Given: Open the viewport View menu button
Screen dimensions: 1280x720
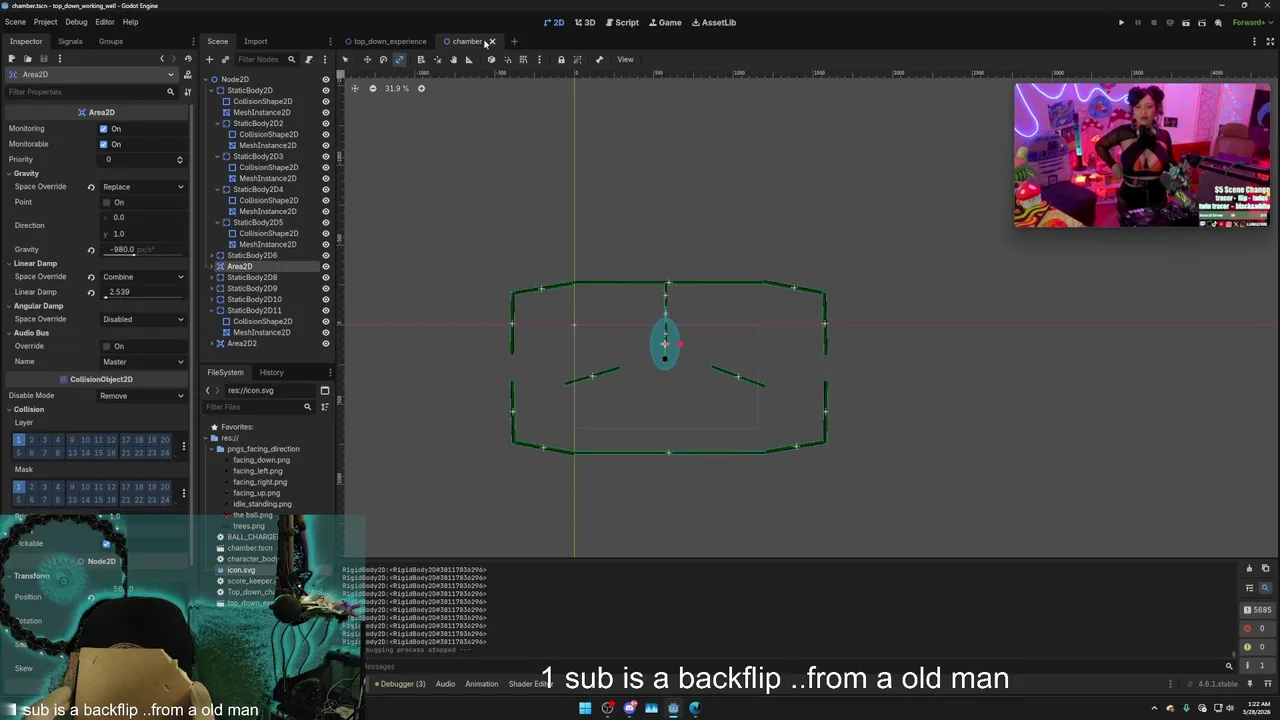Looking at the screenshot, I should (625, 59).
